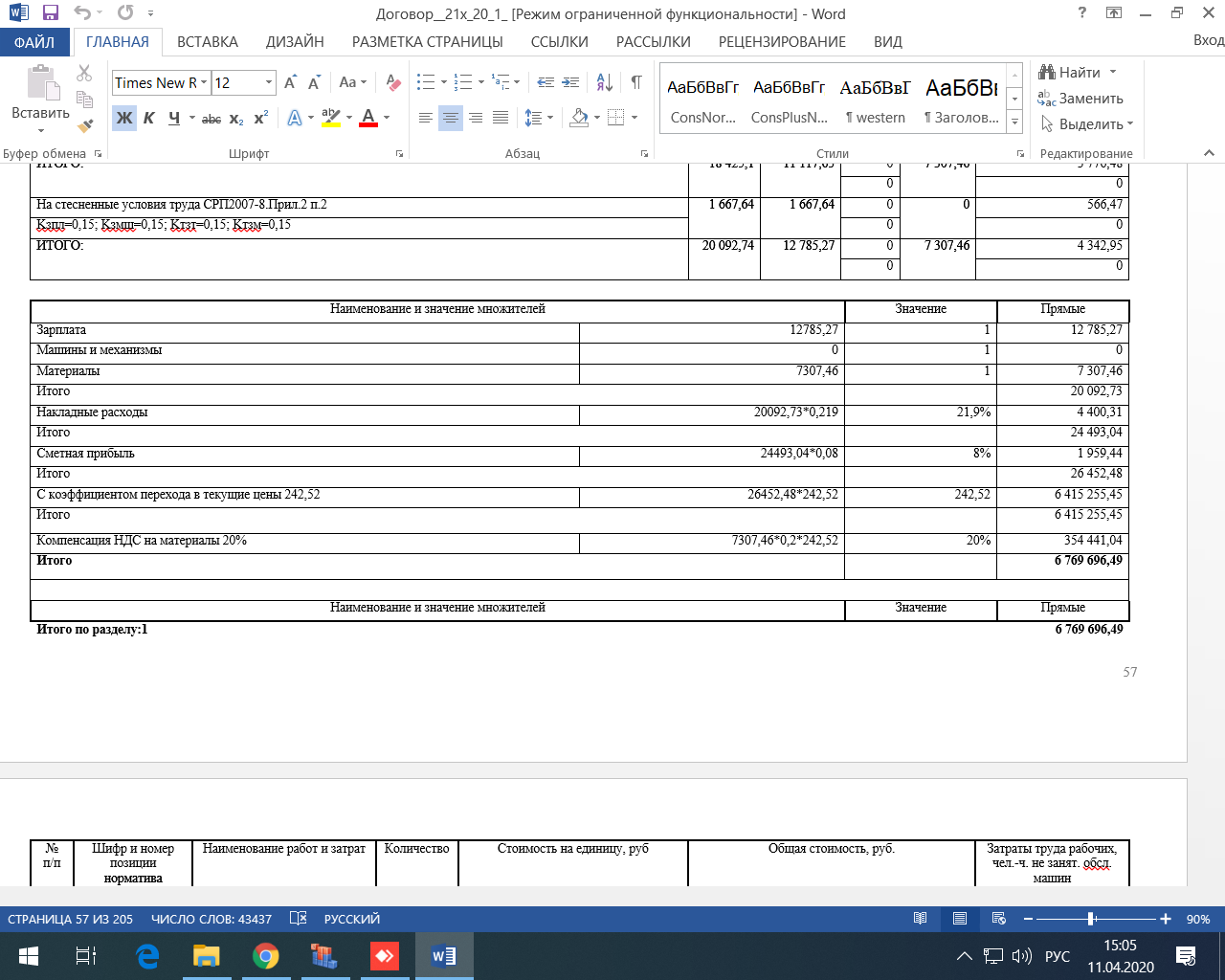Open the font name dropdown
The height and width of the screenshot is (980, 1225).
tap(204, 82)
